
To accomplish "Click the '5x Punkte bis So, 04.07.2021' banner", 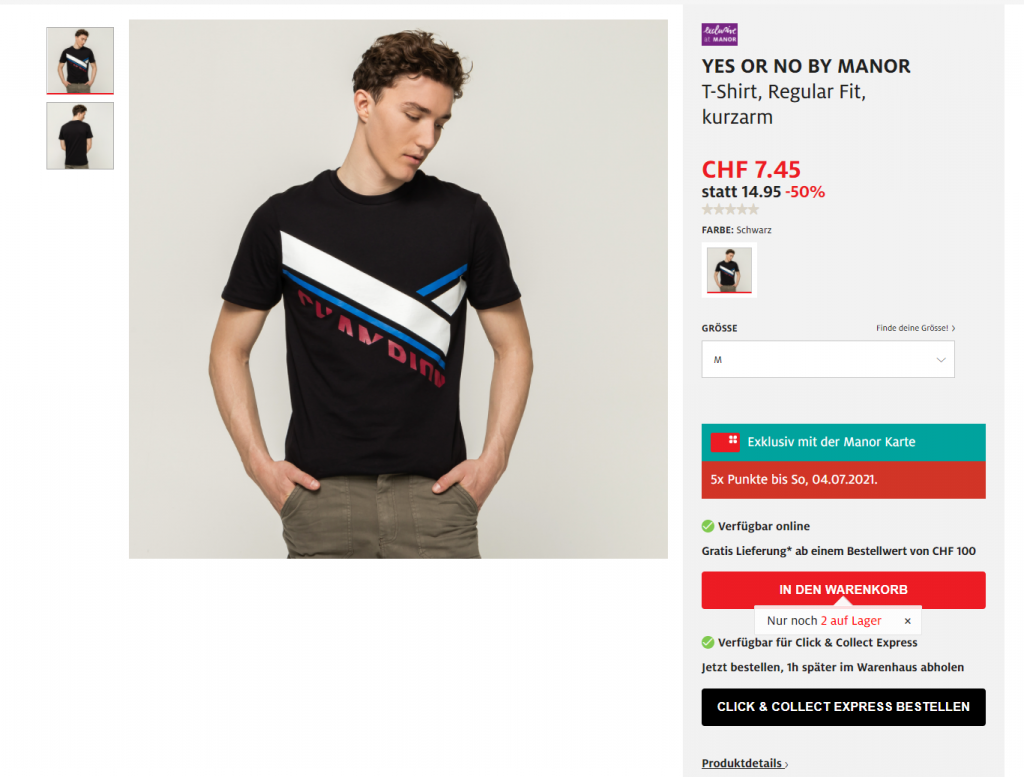I will tap(843, 480).
